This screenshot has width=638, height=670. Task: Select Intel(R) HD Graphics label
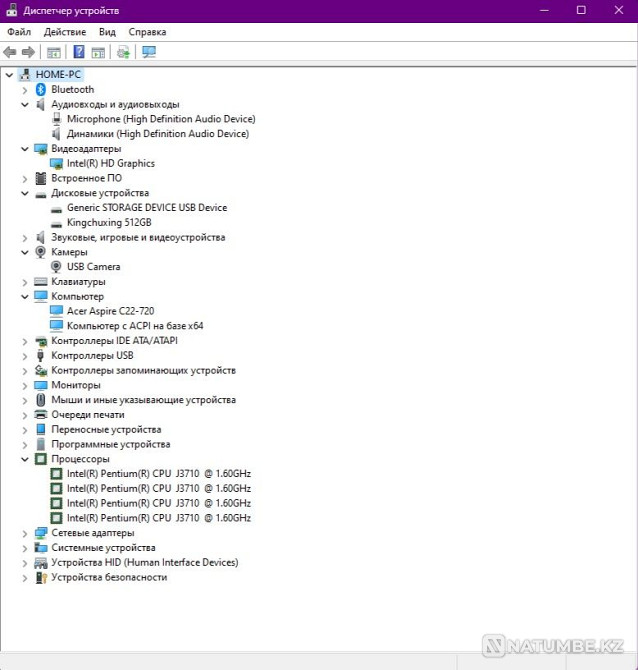111,164
